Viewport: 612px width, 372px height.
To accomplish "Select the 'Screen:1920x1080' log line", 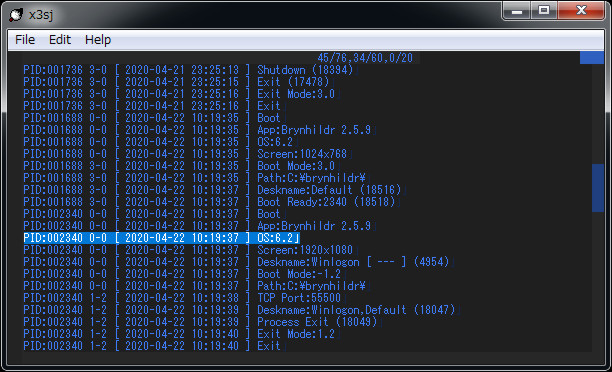I will [x=188, y=250].
